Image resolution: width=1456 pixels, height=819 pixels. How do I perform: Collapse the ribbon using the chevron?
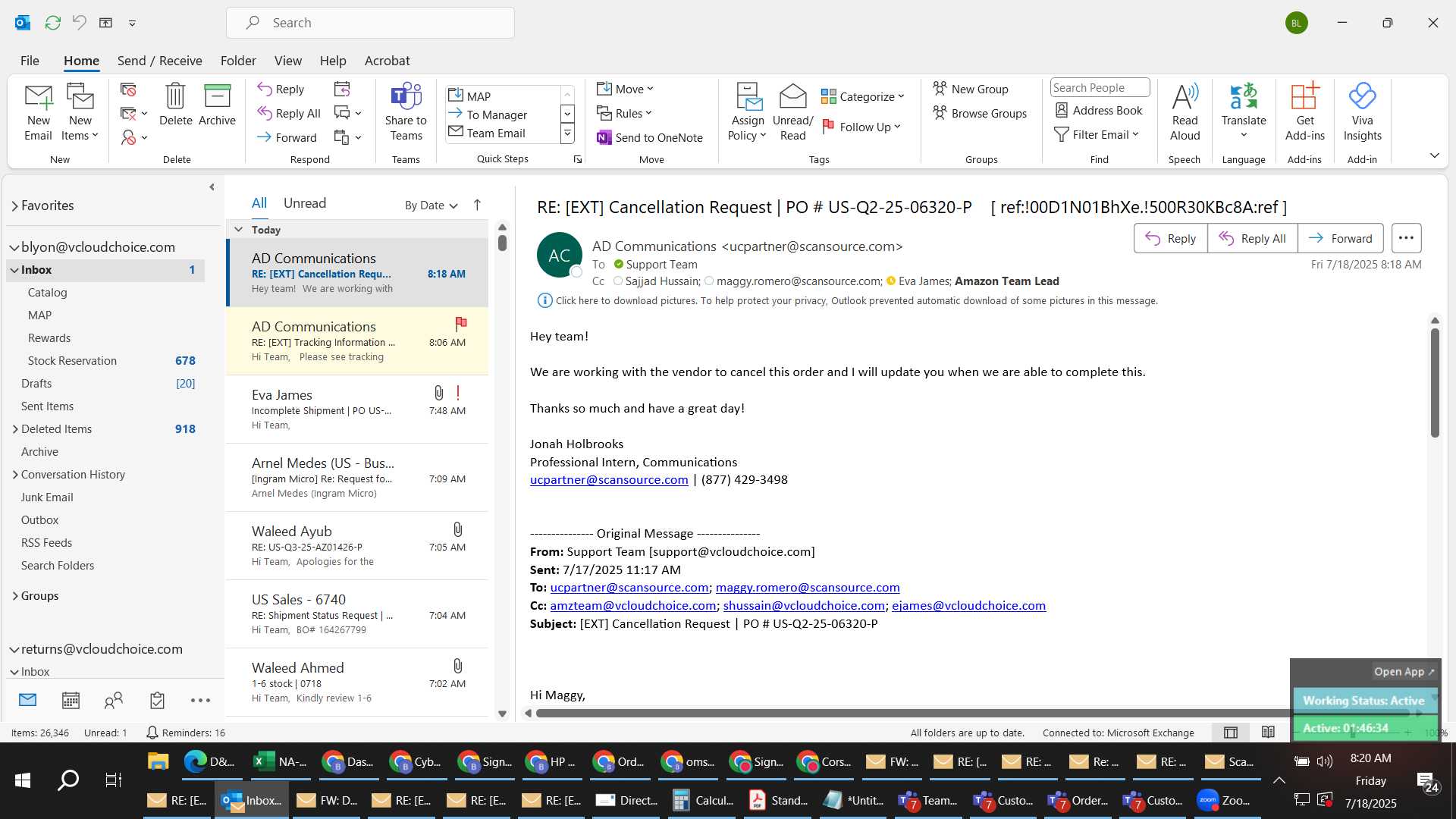click(x=1434, y=155)
